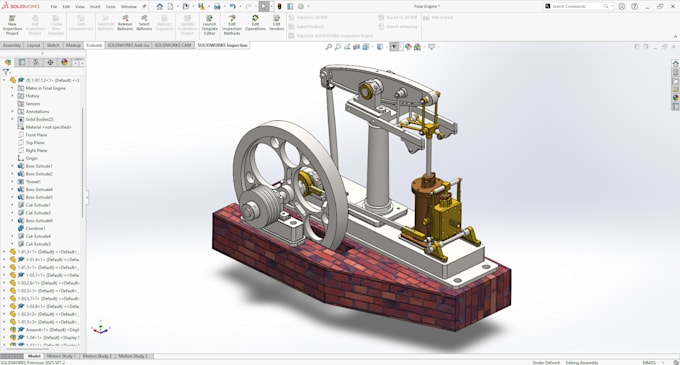Click Remove Balloons tool
The height and width of the screenshot is (365, 680).
[x=125, y=23]
